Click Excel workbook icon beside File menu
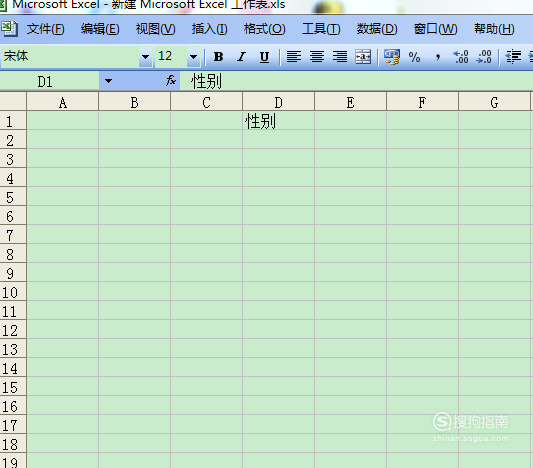533x468 pixels. coord(9,29)
